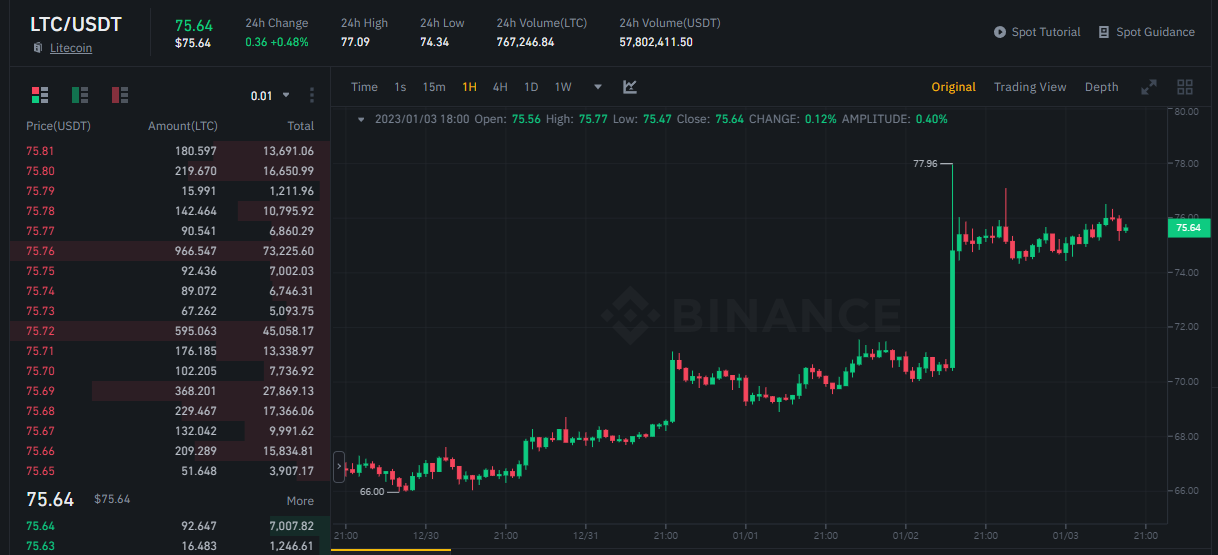
Task: Select sell order at price 75.79
Action: 170,191
